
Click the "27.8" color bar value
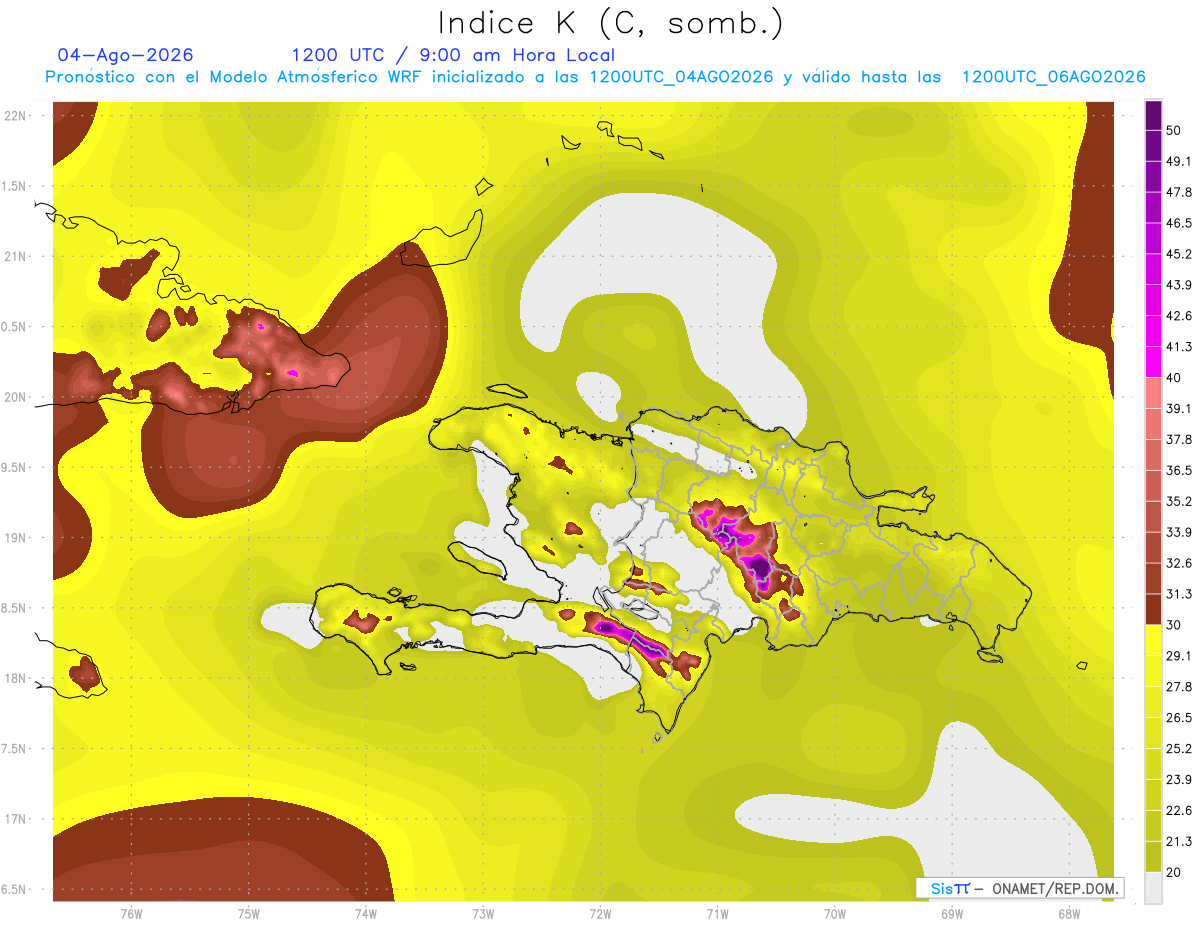point(1178,687)
